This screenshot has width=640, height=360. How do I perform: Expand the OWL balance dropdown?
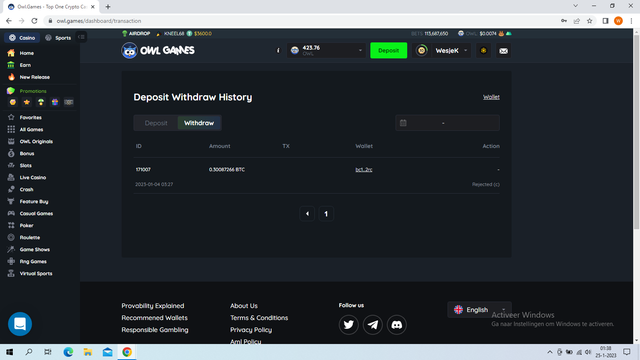pos(326,51)
